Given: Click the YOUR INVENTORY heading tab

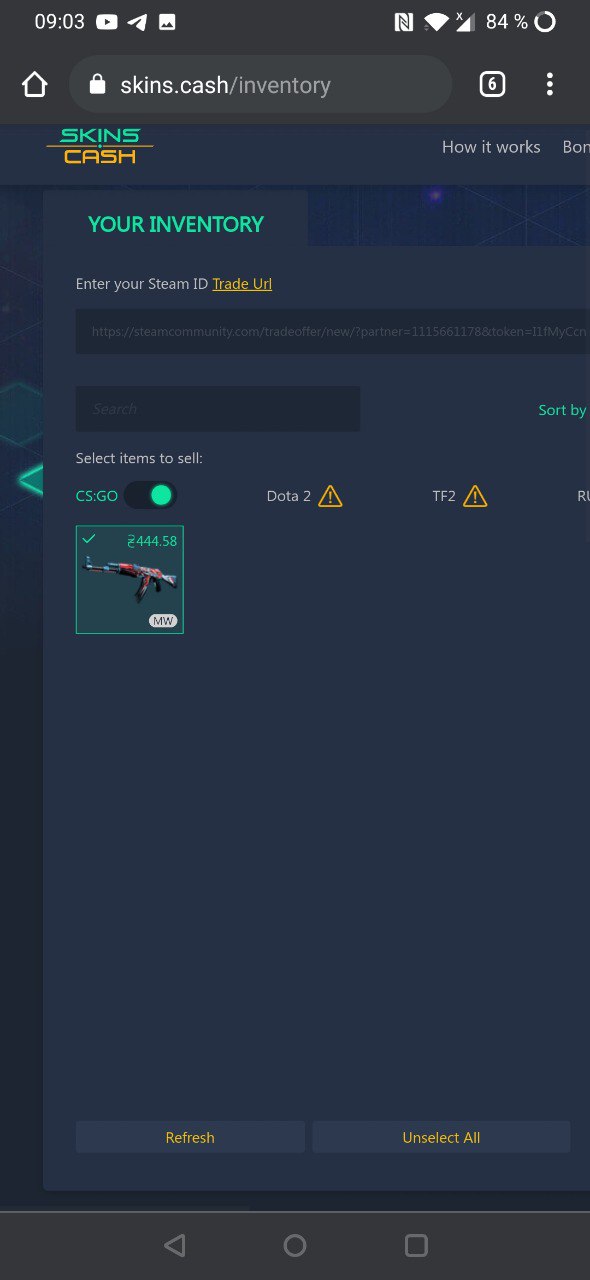Looking at the screenshot, I should pyautogui.click(x=176, y=224).
